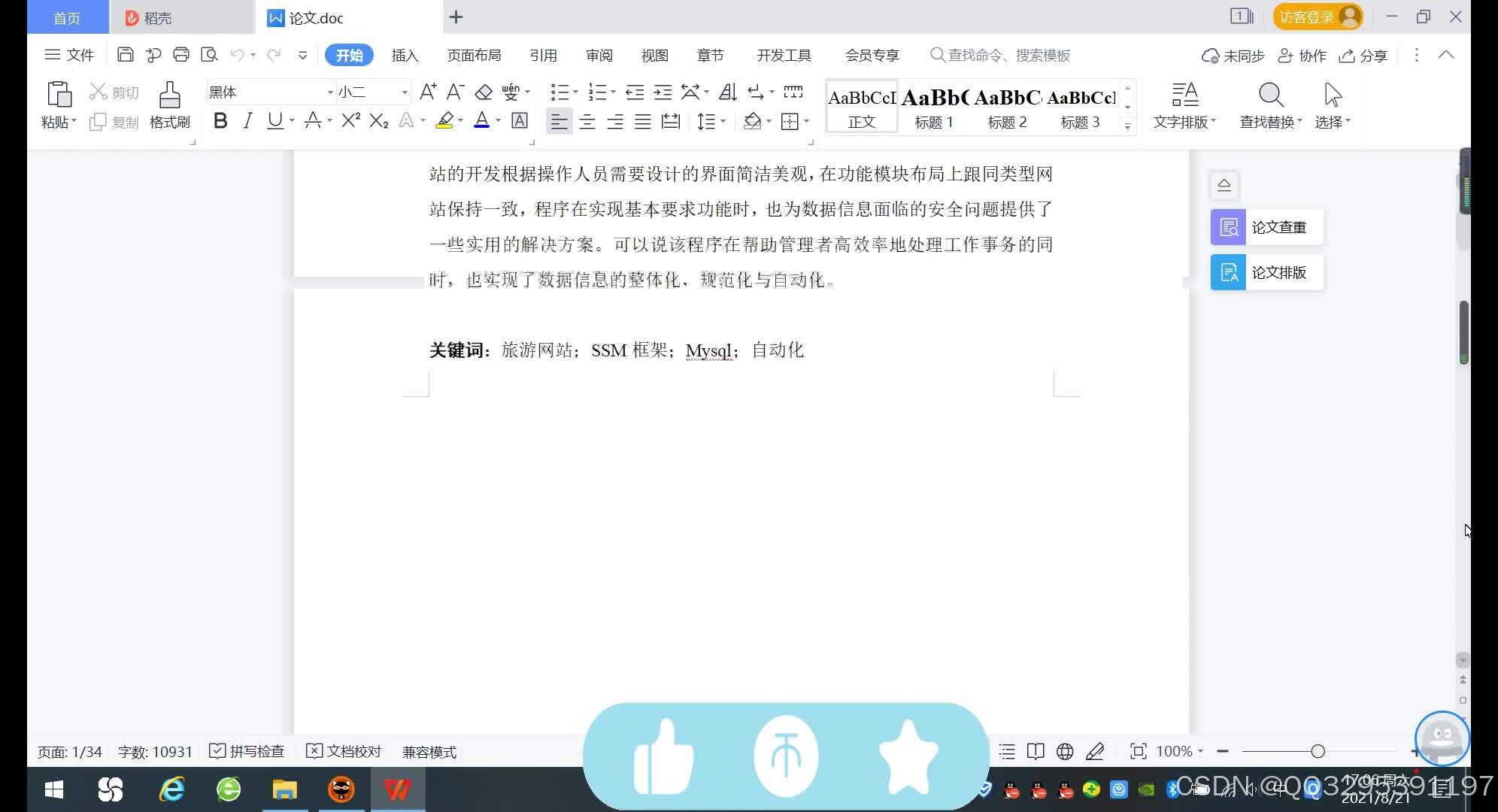Viewport: 1498px width, 812px height.
Task: Toggle Underline formatting
Action: point(274,120)
